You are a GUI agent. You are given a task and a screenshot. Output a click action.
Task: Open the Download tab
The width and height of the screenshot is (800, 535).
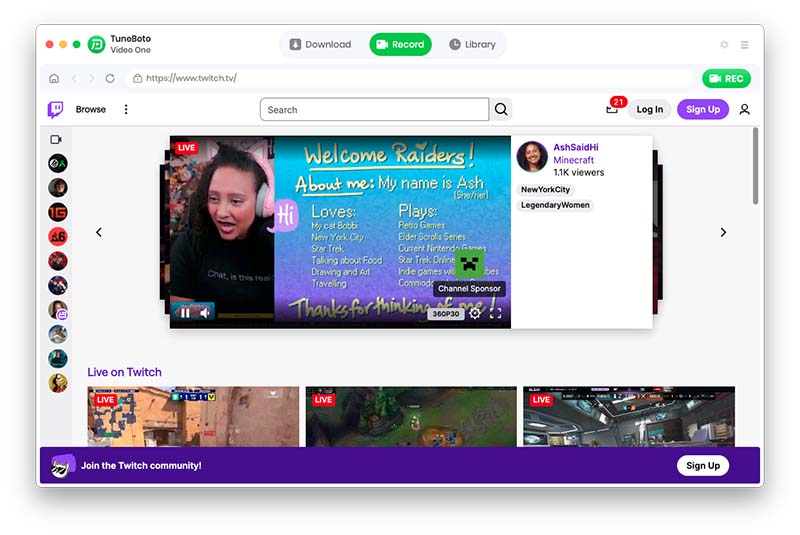pos(320,44)
